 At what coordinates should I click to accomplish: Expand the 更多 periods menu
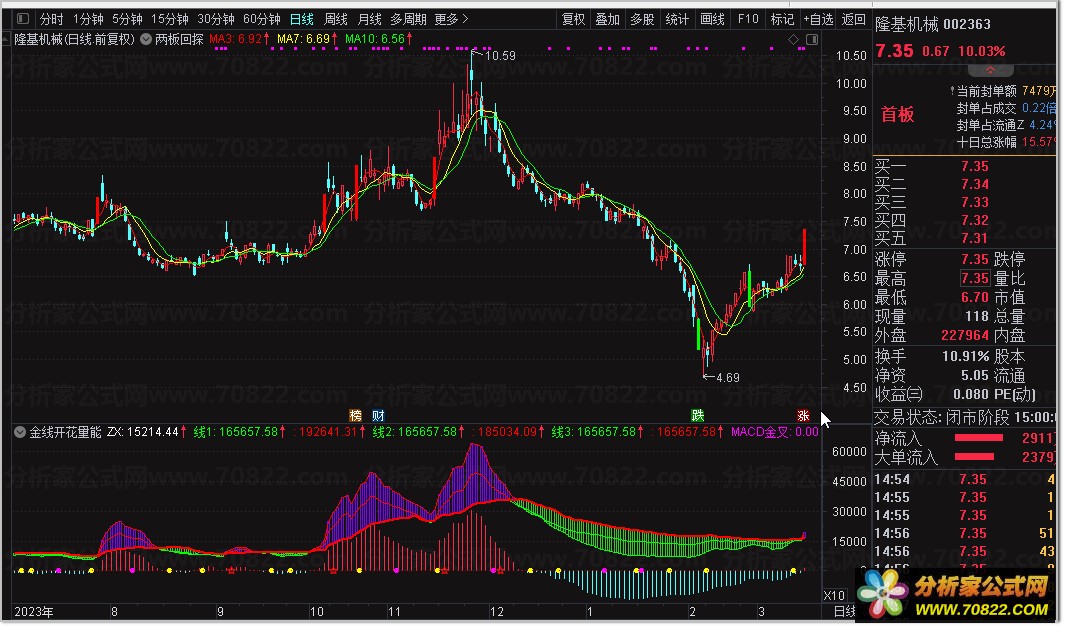point(452,19)
